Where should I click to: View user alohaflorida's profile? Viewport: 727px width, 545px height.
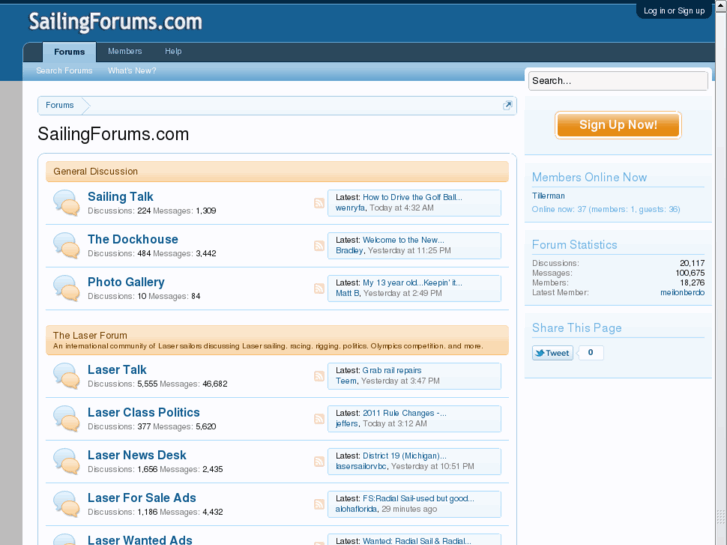[x=356, y=509]
